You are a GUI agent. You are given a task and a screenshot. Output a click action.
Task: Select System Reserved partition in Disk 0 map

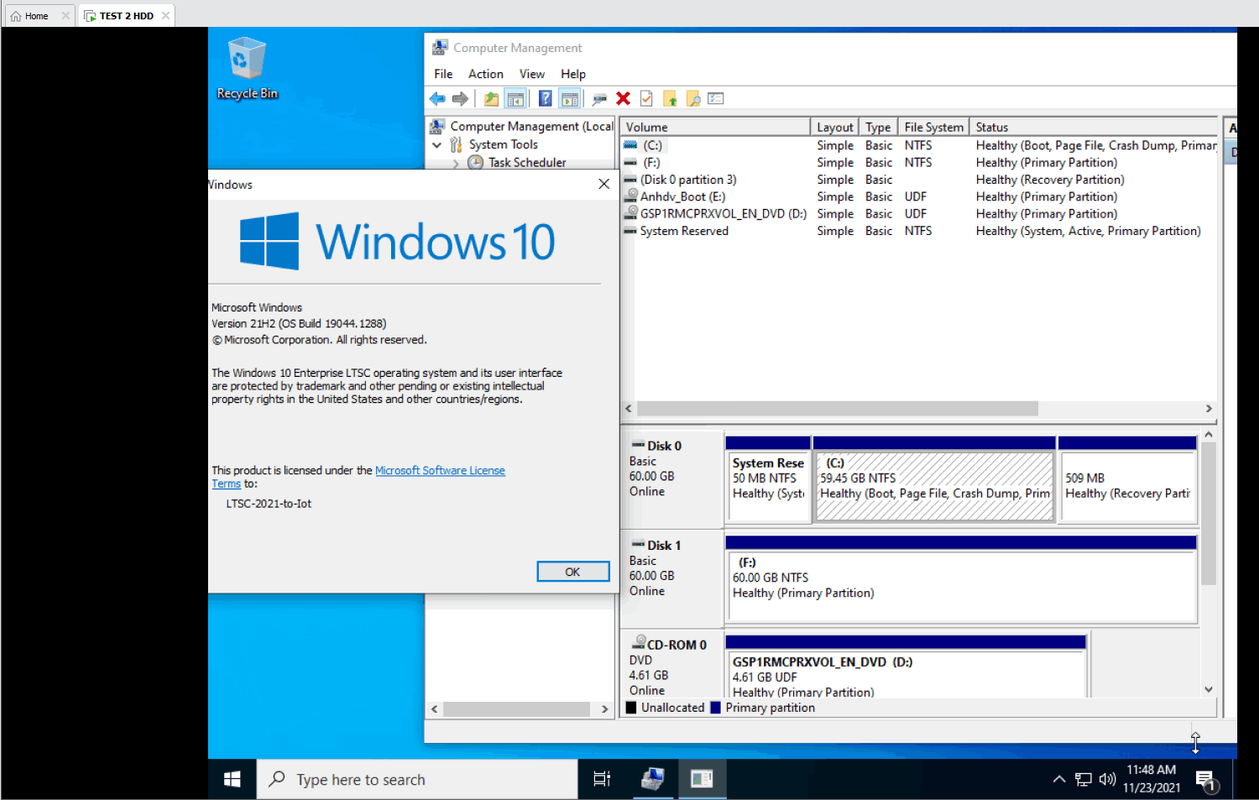tap(768, 479)
